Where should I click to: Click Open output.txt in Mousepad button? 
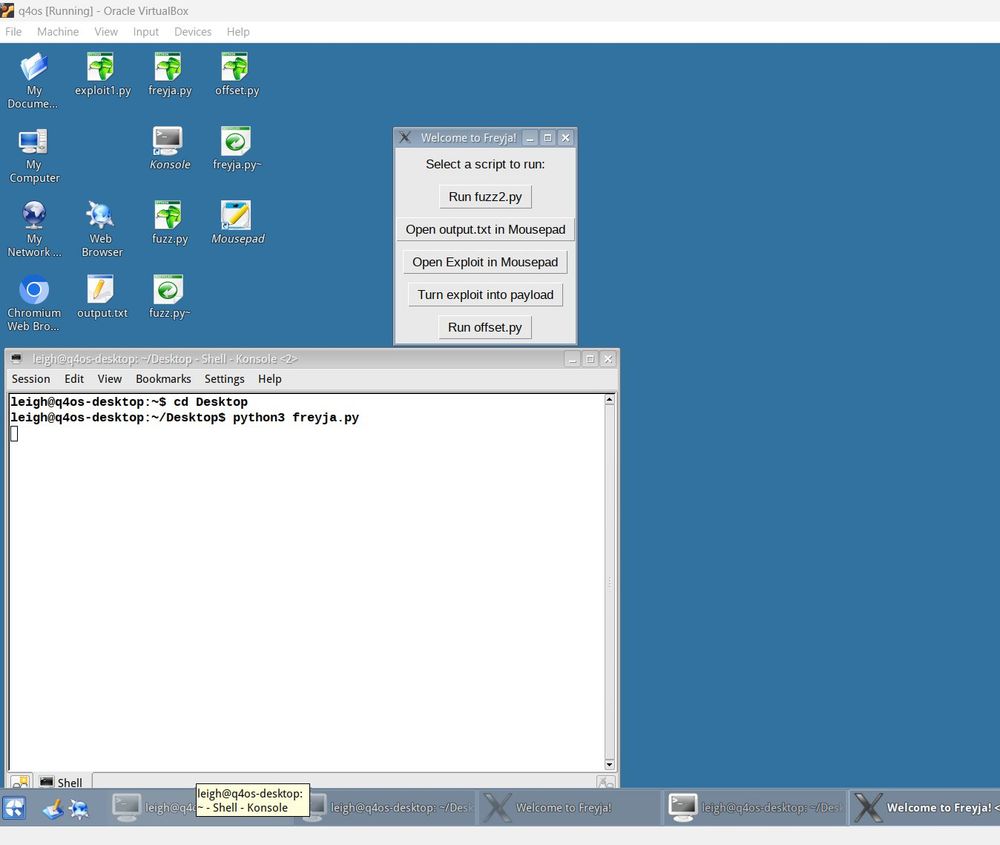click(x=485, y=229)
